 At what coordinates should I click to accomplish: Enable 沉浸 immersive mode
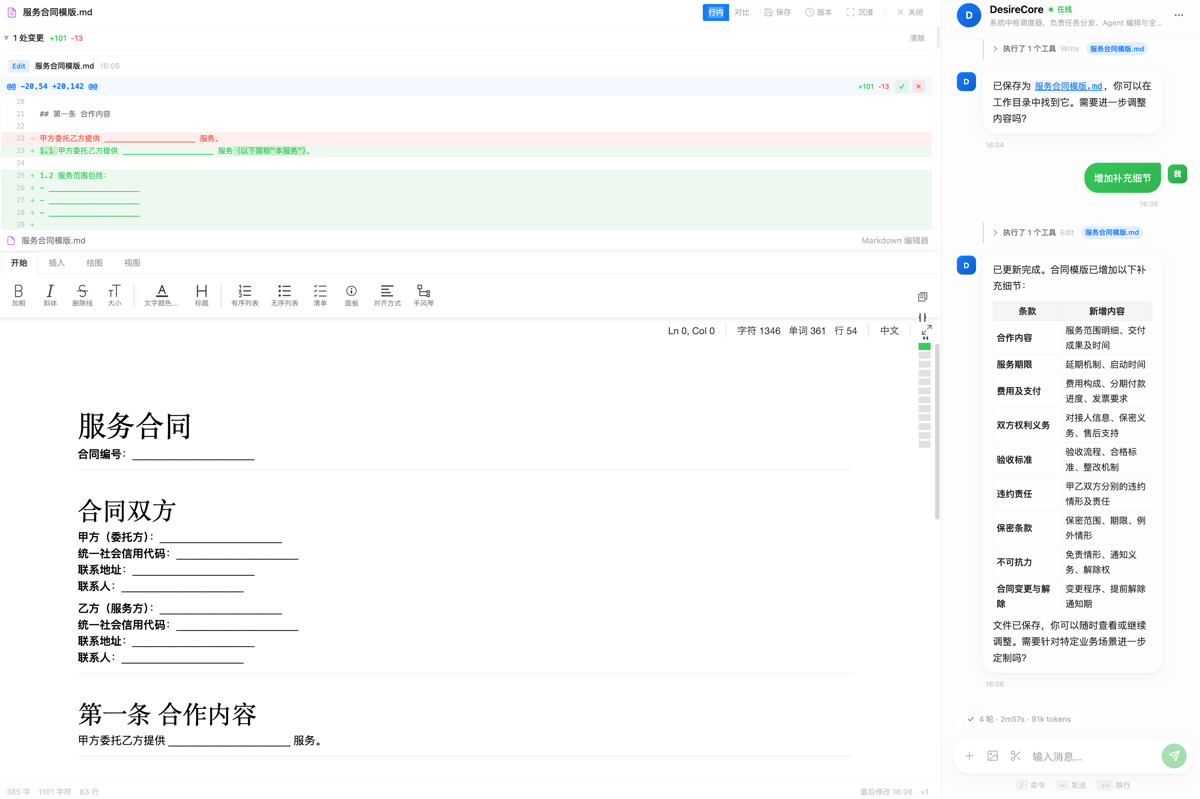coord(859,12)
